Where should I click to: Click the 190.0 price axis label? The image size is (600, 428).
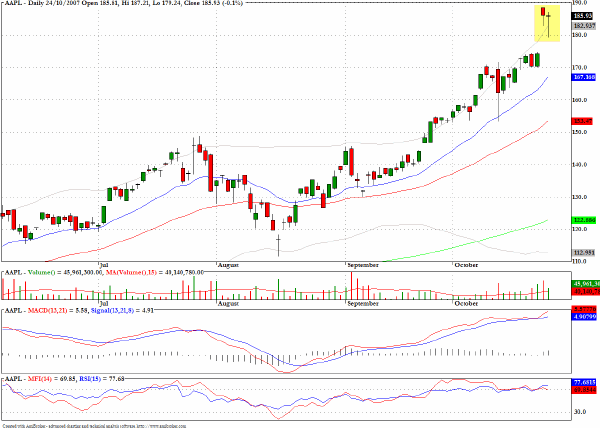click(580, 3)
